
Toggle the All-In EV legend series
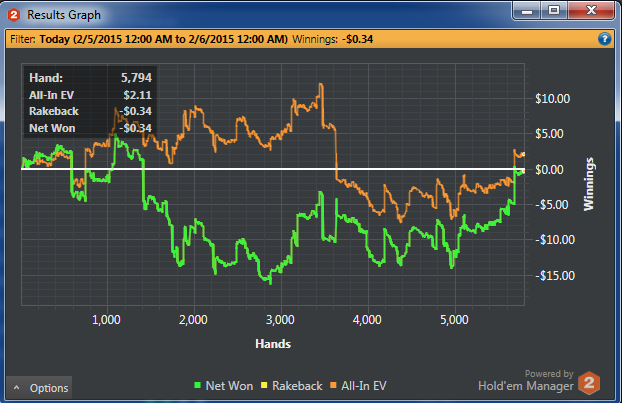pyautogui.click(x=358, y=386)
